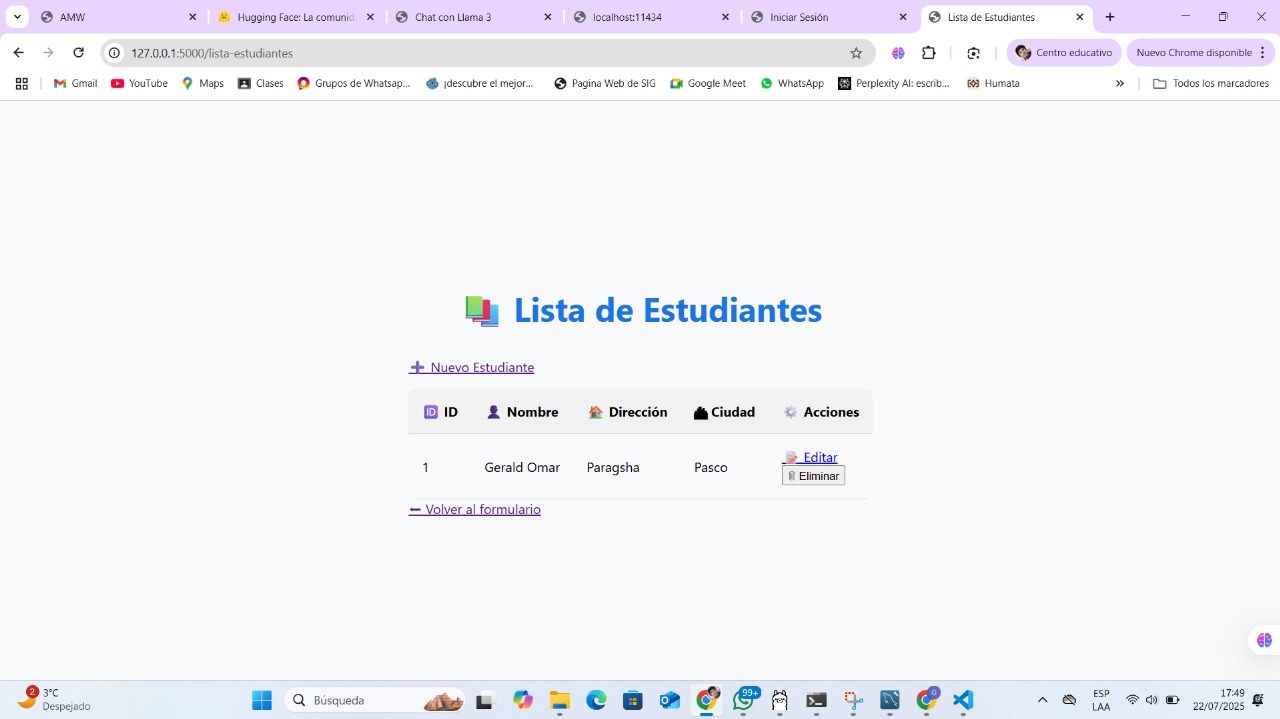
Task: Open a new browser tab
Action: point(1110,17)
